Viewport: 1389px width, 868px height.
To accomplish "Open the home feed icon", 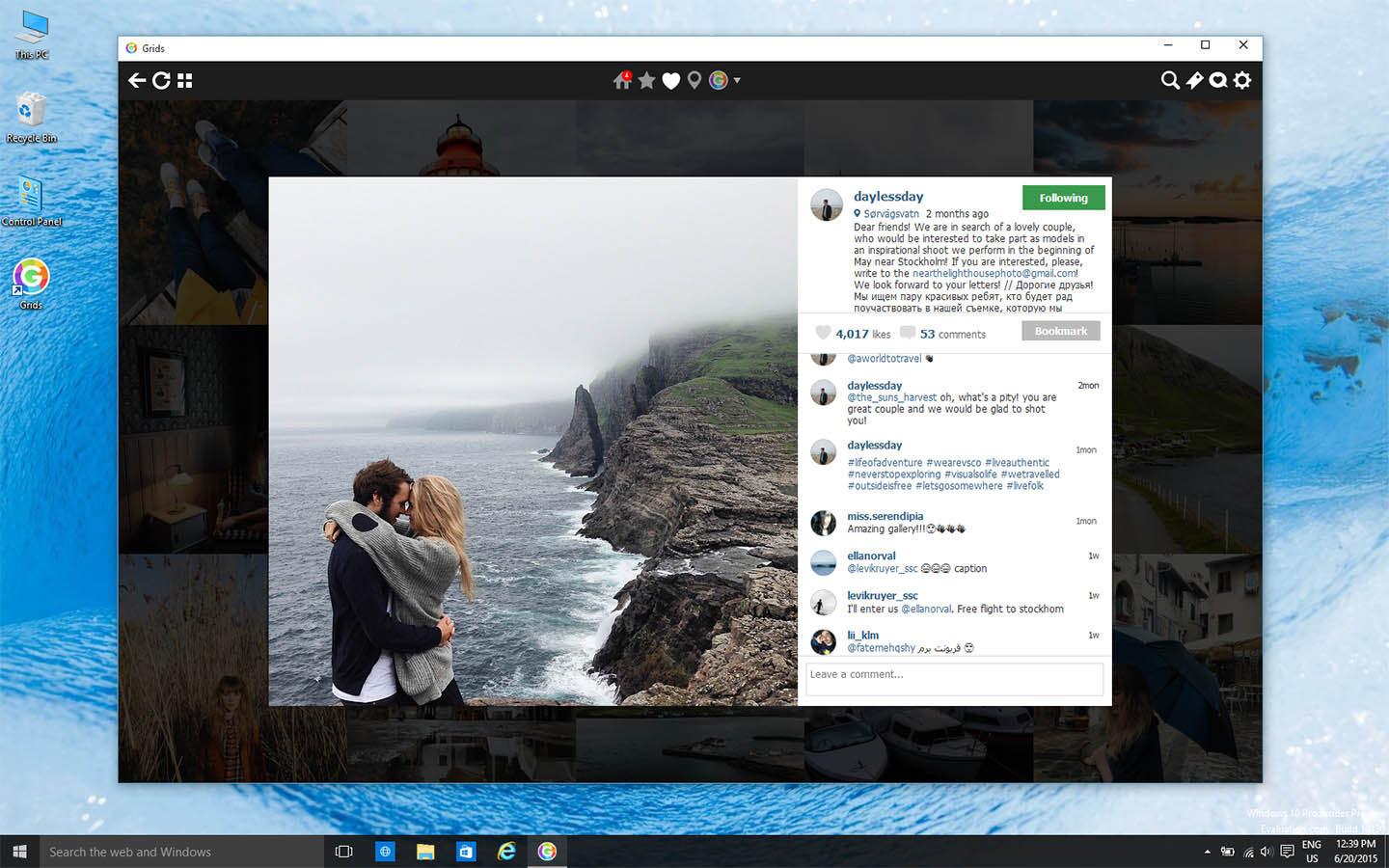I will click(622, 81).
